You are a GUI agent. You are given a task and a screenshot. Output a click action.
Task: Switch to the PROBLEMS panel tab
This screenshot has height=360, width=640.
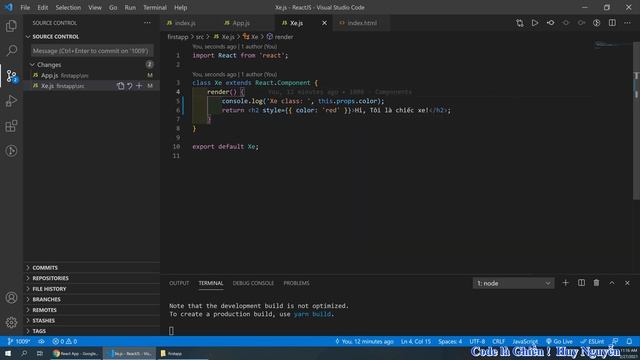[x=296, y=283]
